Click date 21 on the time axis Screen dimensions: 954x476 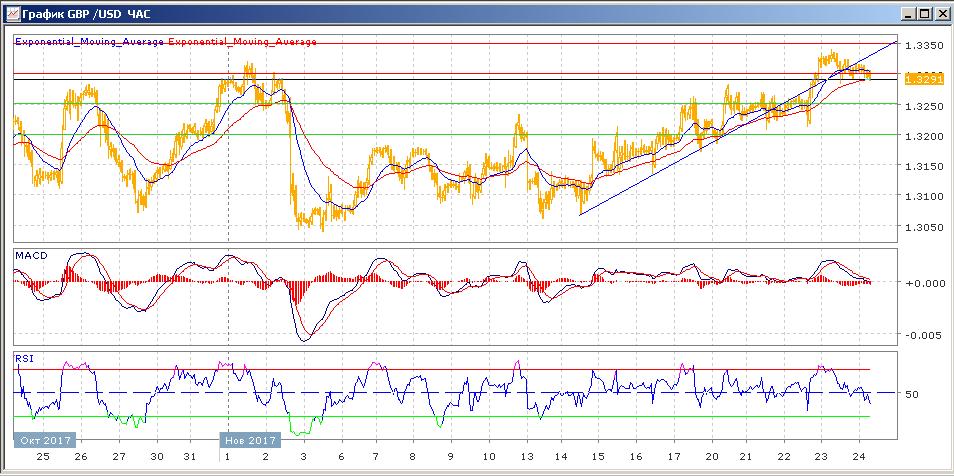click(x=746, y=457)
